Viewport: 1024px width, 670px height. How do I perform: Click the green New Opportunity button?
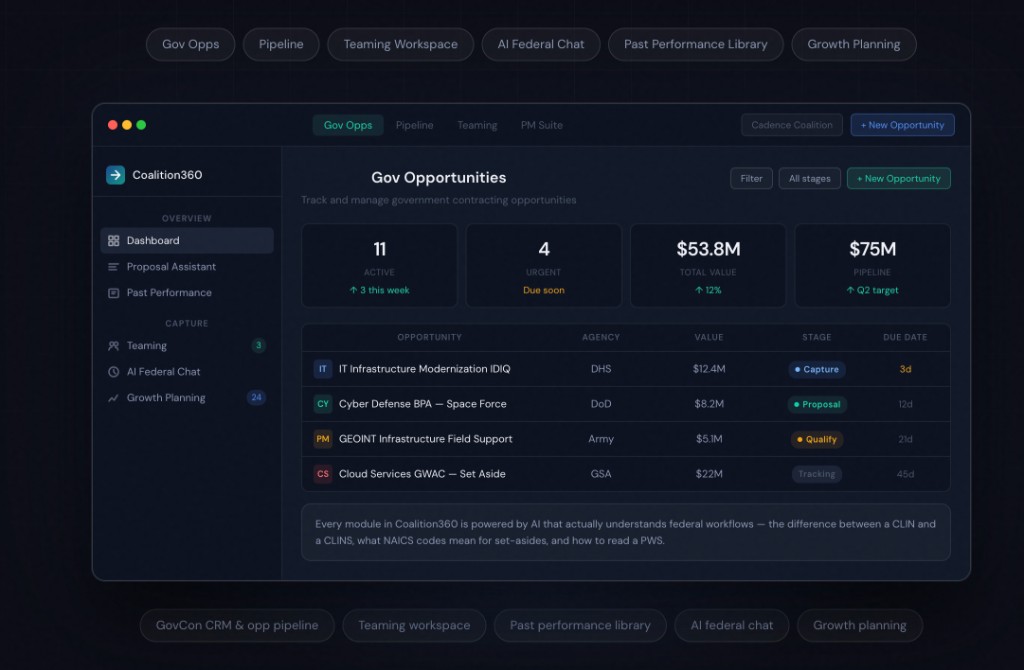tap(898, 179)
